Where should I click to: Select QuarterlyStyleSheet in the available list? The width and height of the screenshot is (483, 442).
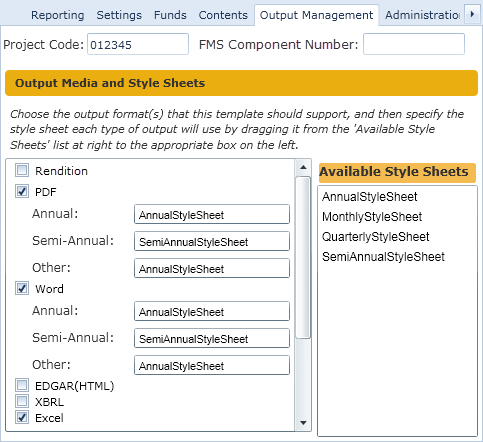point(375,237)
